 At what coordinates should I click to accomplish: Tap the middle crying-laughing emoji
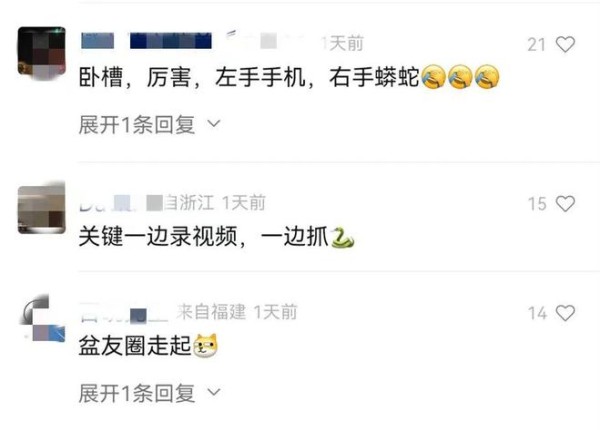tap(460, 77)
